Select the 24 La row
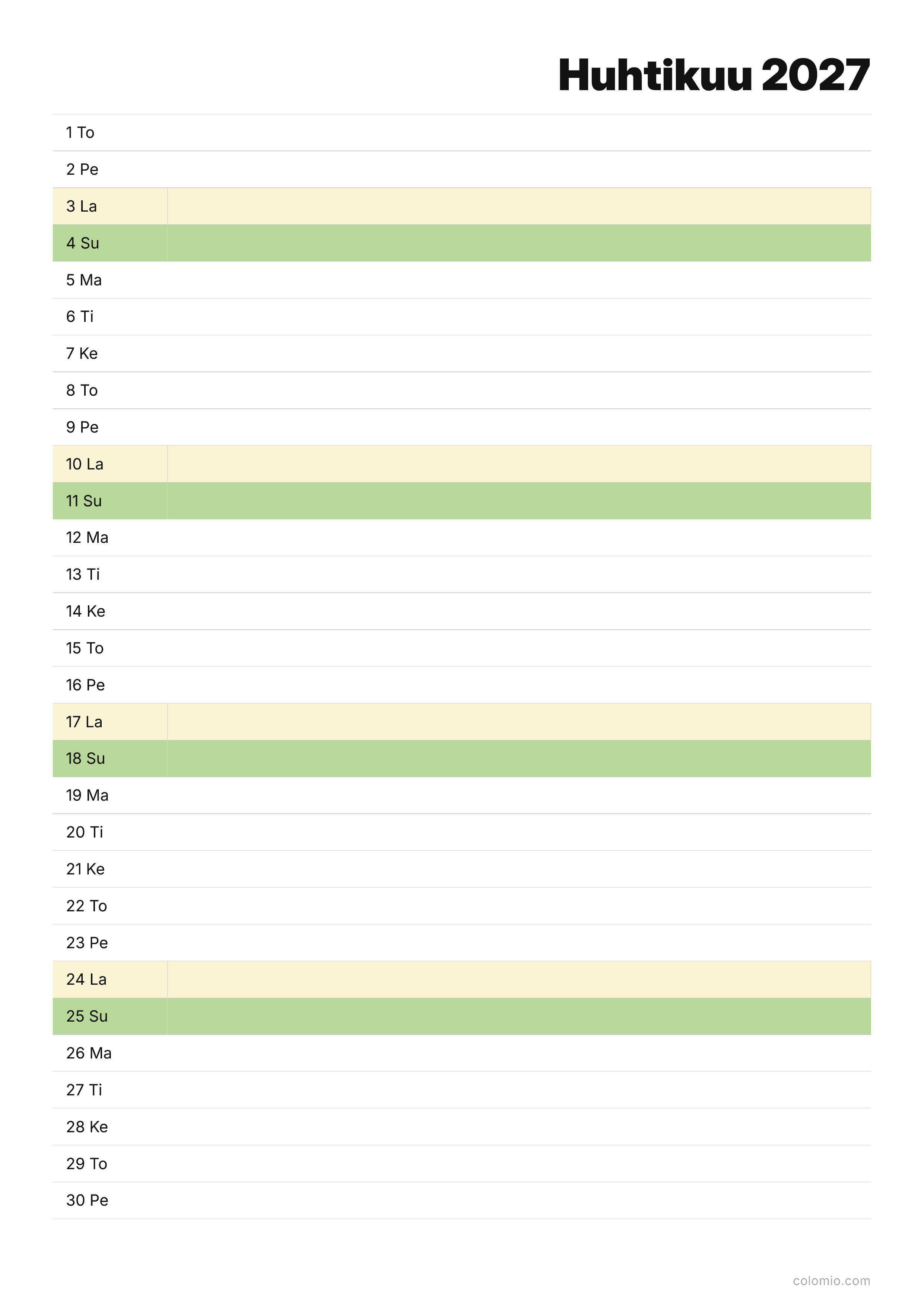 tap(461, 979)
